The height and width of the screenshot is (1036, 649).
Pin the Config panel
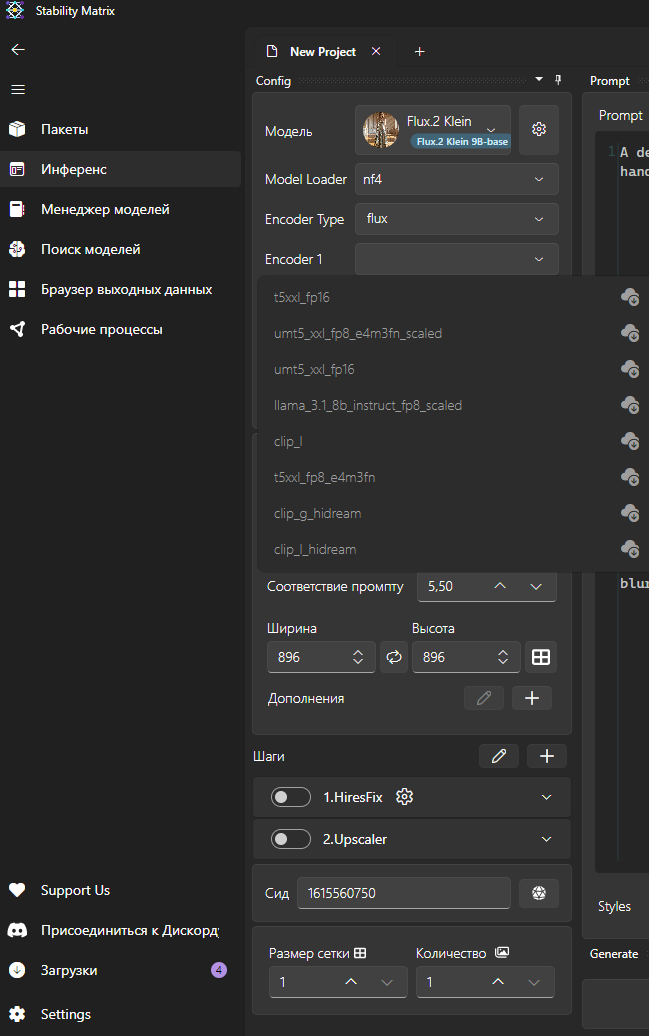[x=558, y=80]
